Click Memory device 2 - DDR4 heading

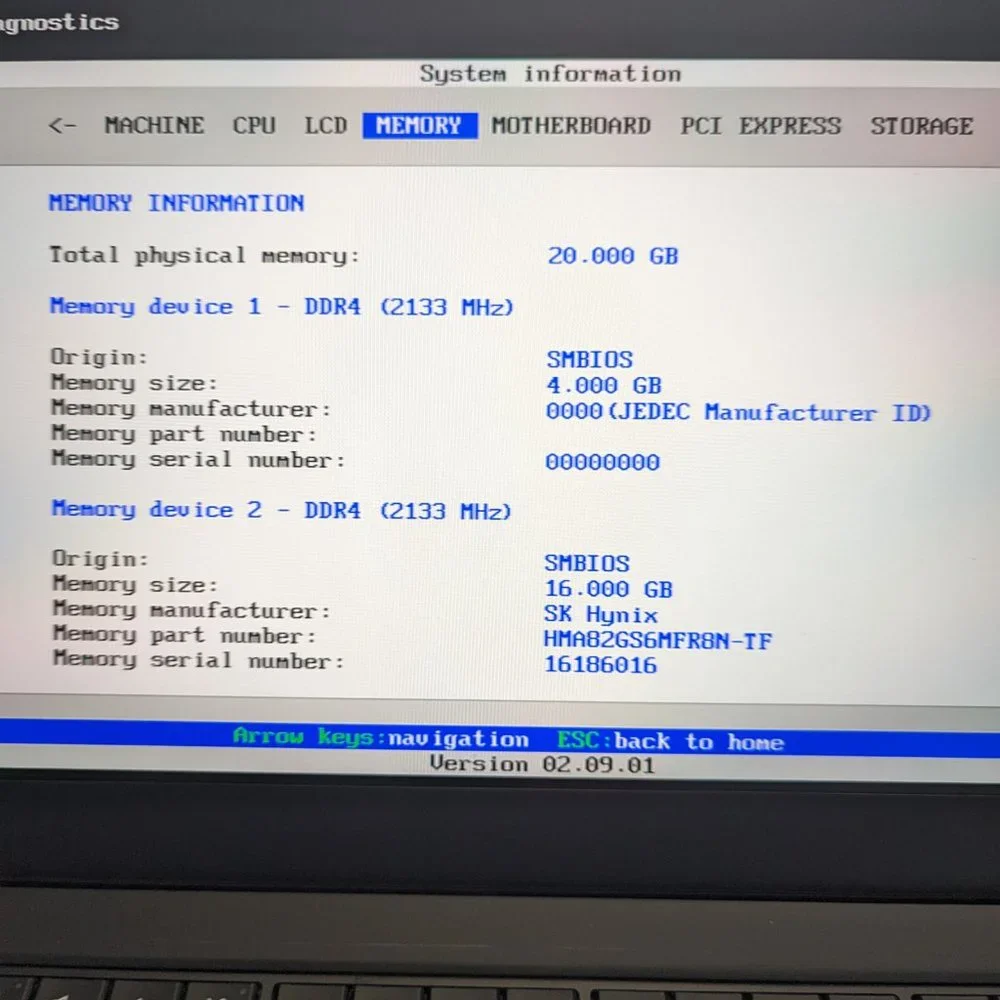tap(282, 510)
